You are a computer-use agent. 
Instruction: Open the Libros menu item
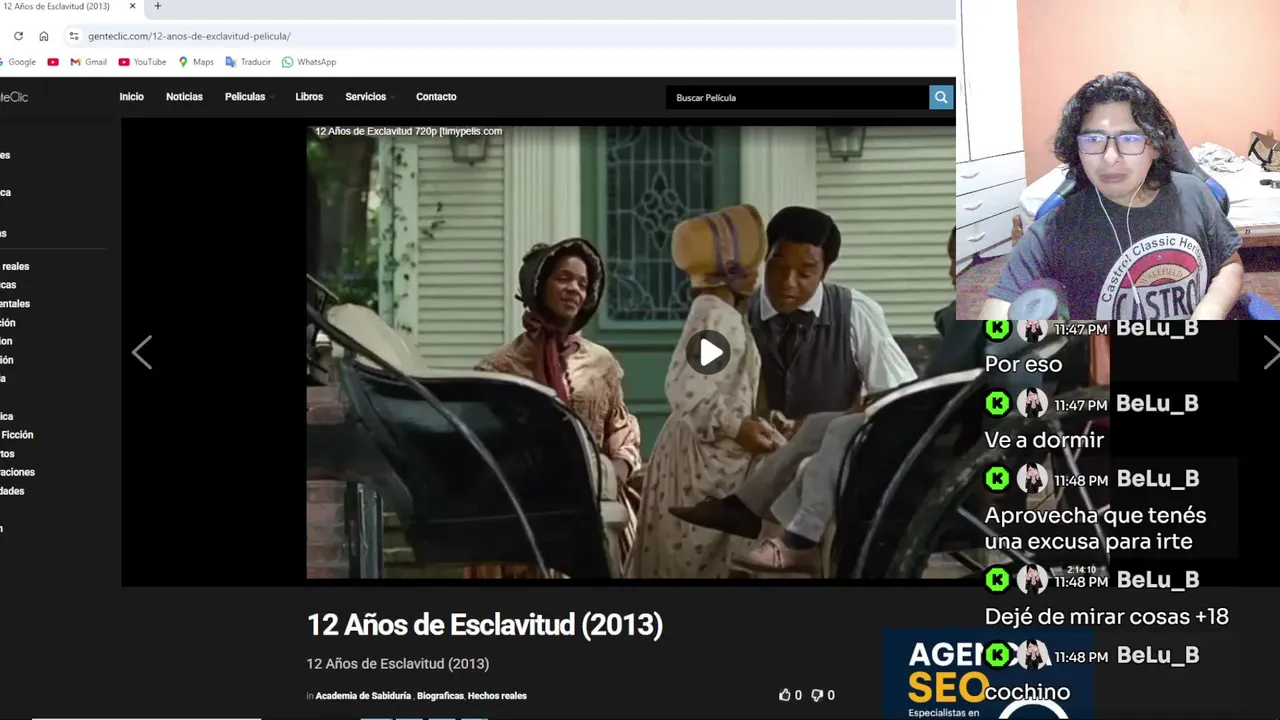click(x=309, y=97)
